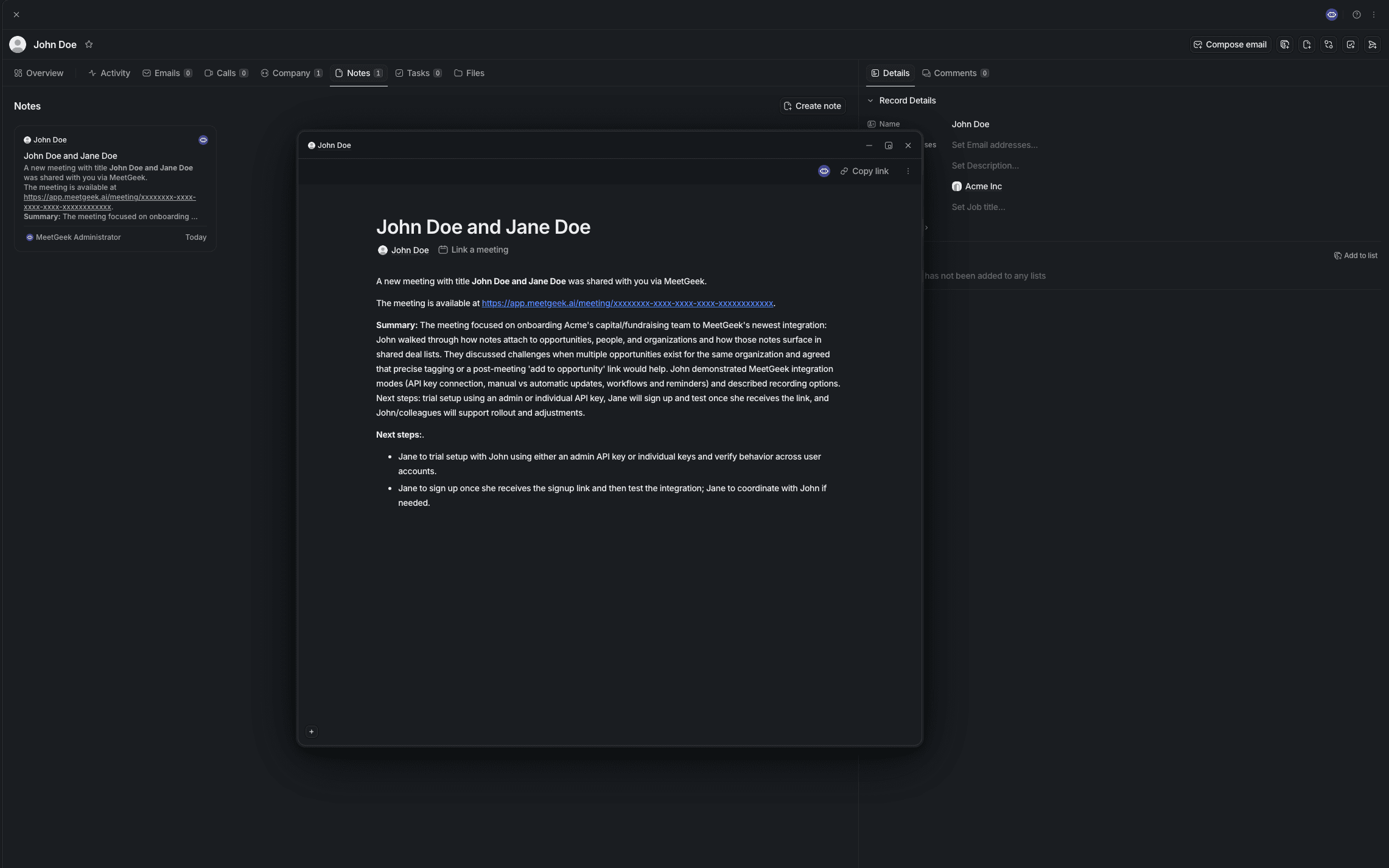Expand the note window to full view
The width and height of the screenshot is (1389, 868).
coord(888,145)
